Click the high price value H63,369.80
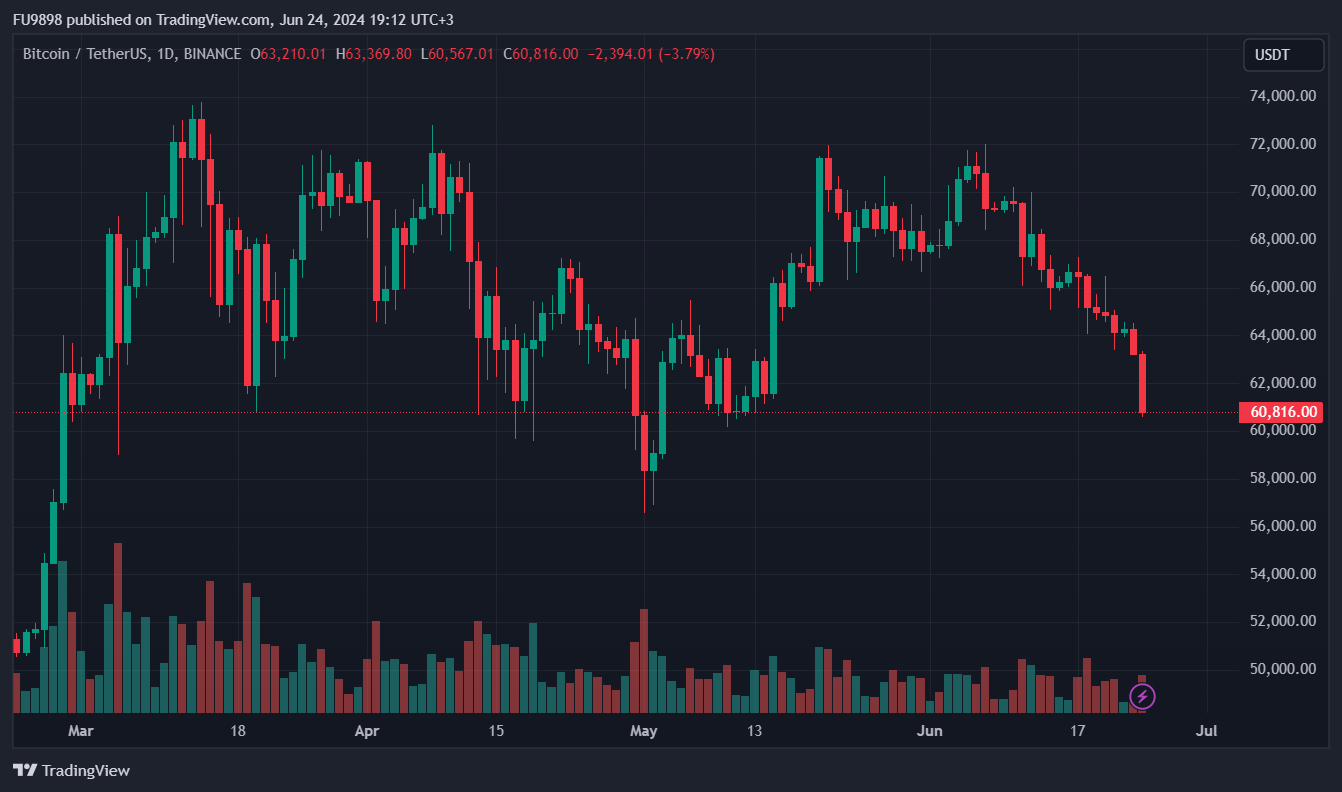The height and width of the screenshot is (792, 1342). coord(373,54)
